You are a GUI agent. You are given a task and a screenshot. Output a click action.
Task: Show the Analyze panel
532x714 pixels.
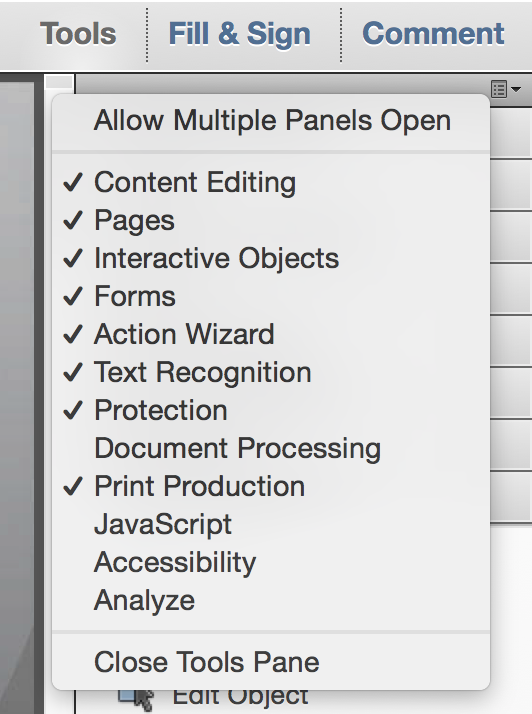point(271,600)
